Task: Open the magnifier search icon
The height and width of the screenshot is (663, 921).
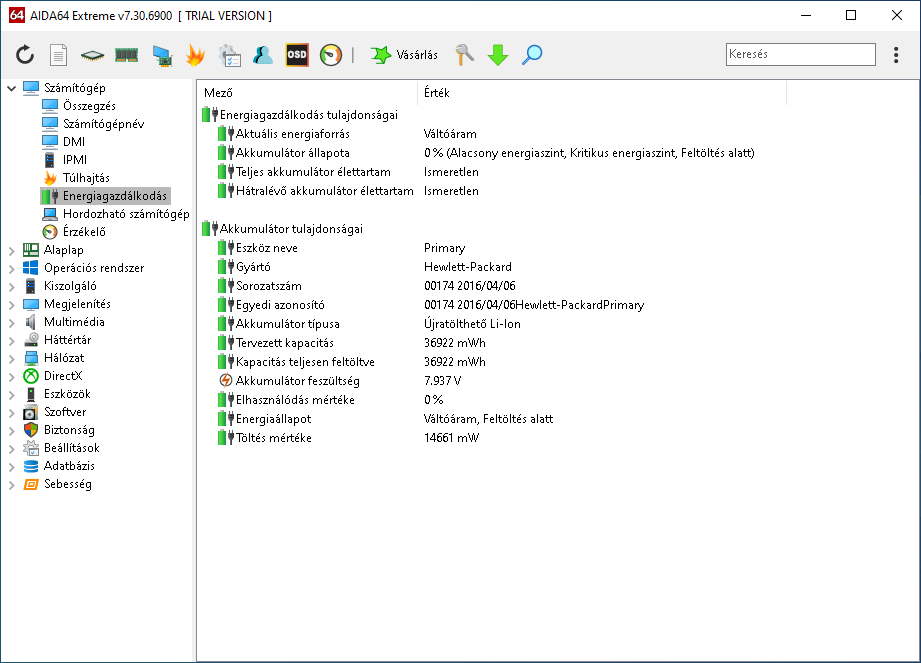Action: coord(532,55)
